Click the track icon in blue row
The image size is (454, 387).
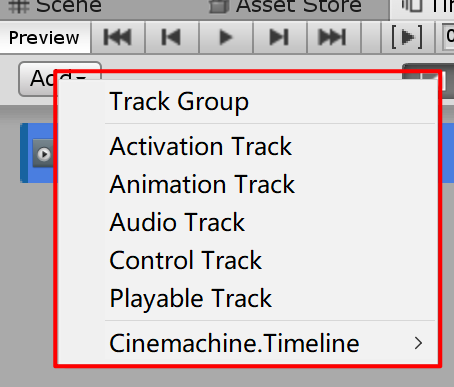[x=44, y=154]
